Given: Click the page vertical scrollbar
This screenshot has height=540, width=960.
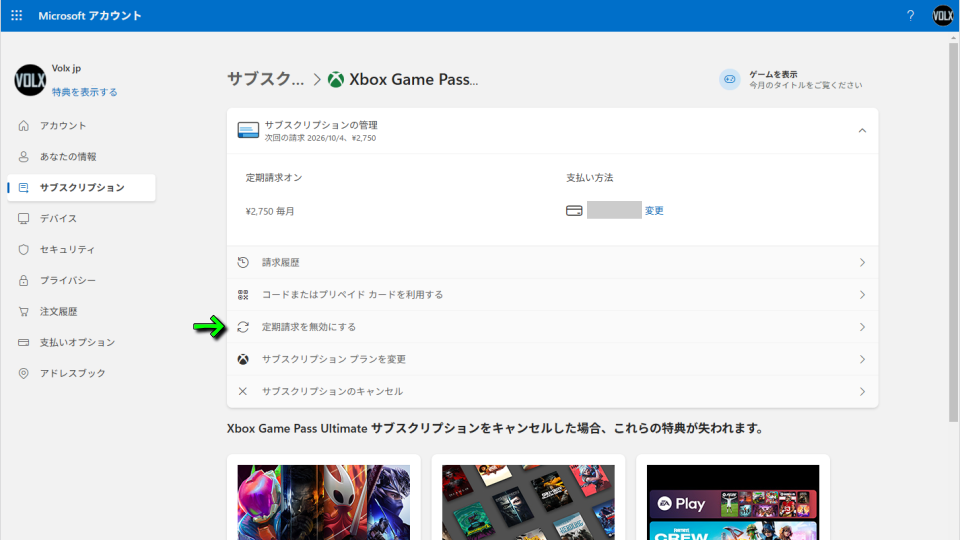Looking at the screenshot, I should 952,230.
